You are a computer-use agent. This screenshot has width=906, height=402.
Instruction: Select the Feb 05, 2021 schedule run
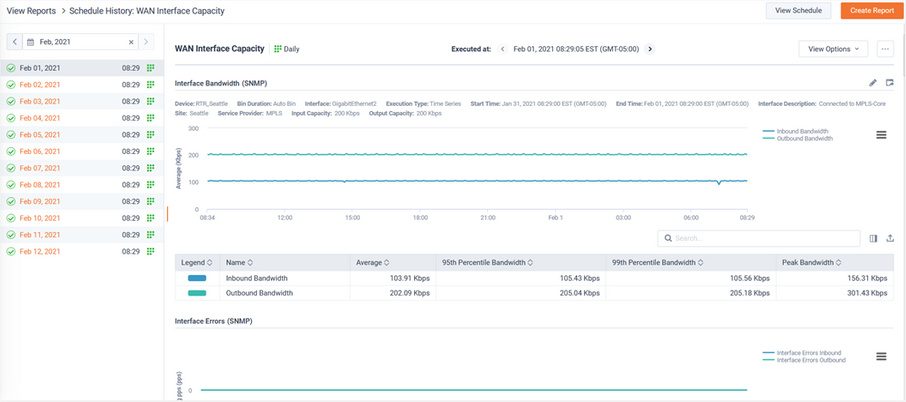tap(81, 135)
